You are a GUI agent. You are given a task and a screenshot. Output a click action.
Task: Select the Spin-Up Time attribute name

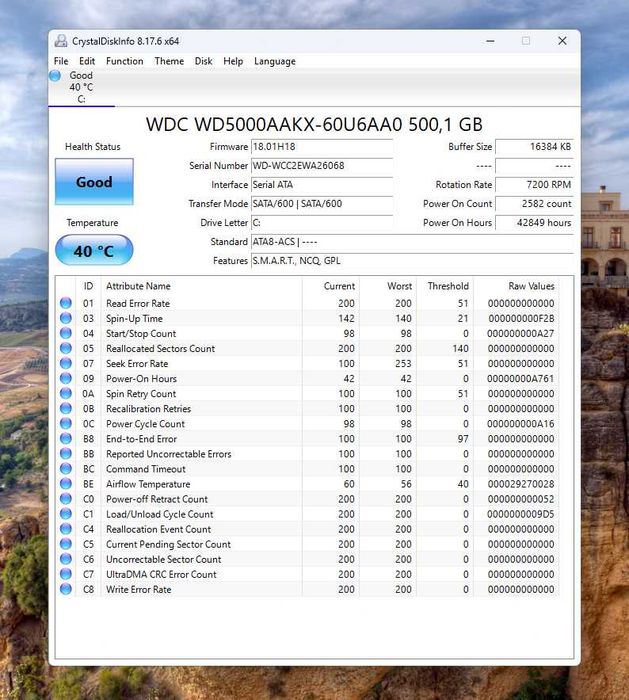(134, 319)
